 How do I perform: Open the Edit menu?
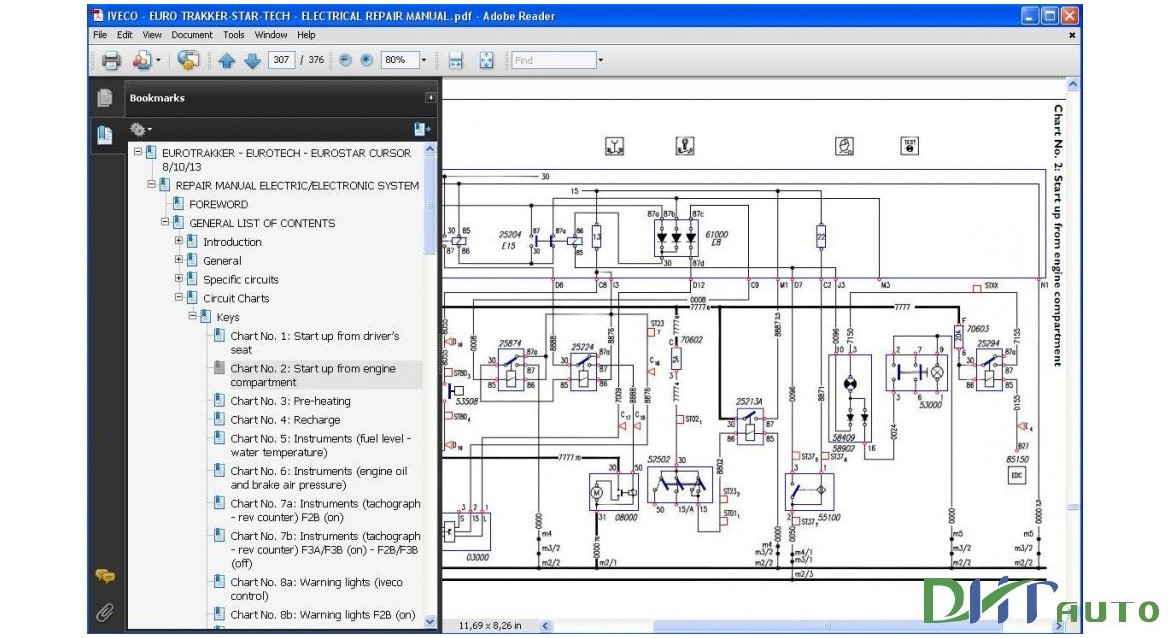point(125,35)
